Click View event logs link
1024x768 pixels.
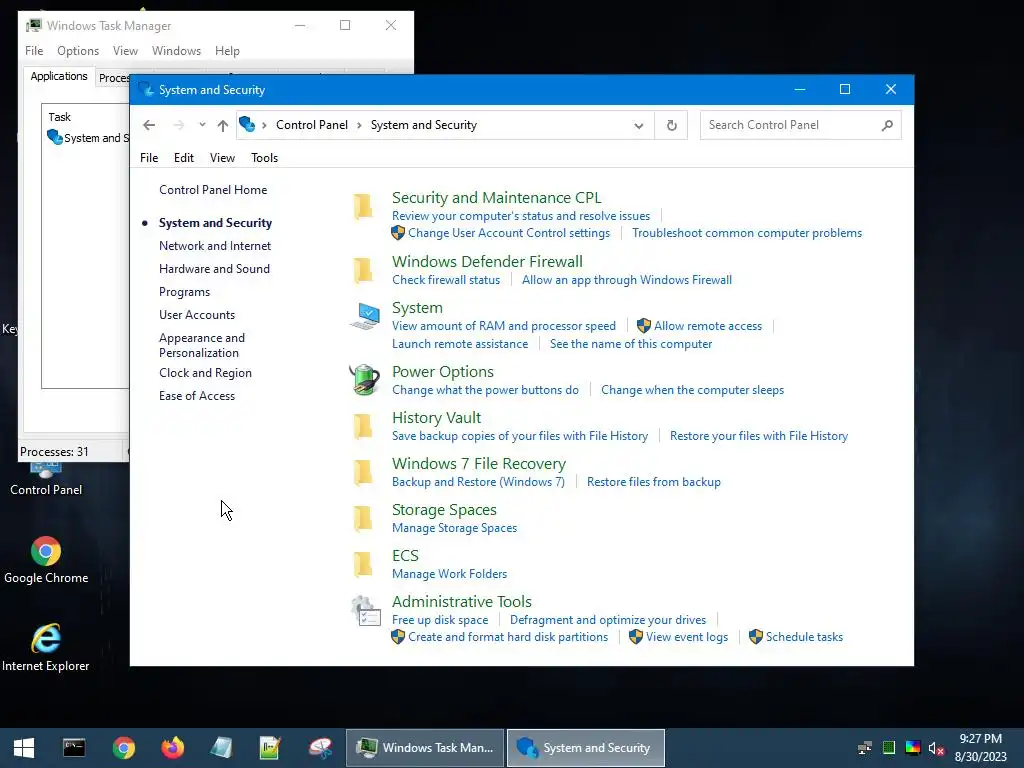pyautogui.click(x=687, y=637)
